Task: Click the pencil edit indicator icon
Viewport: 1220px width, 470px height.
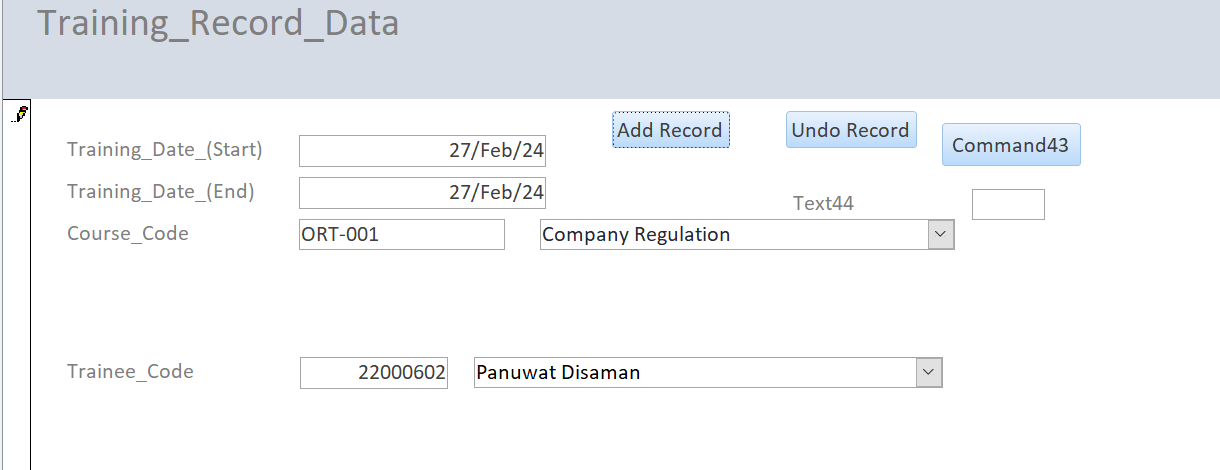Action: click(x=19, y=113)
